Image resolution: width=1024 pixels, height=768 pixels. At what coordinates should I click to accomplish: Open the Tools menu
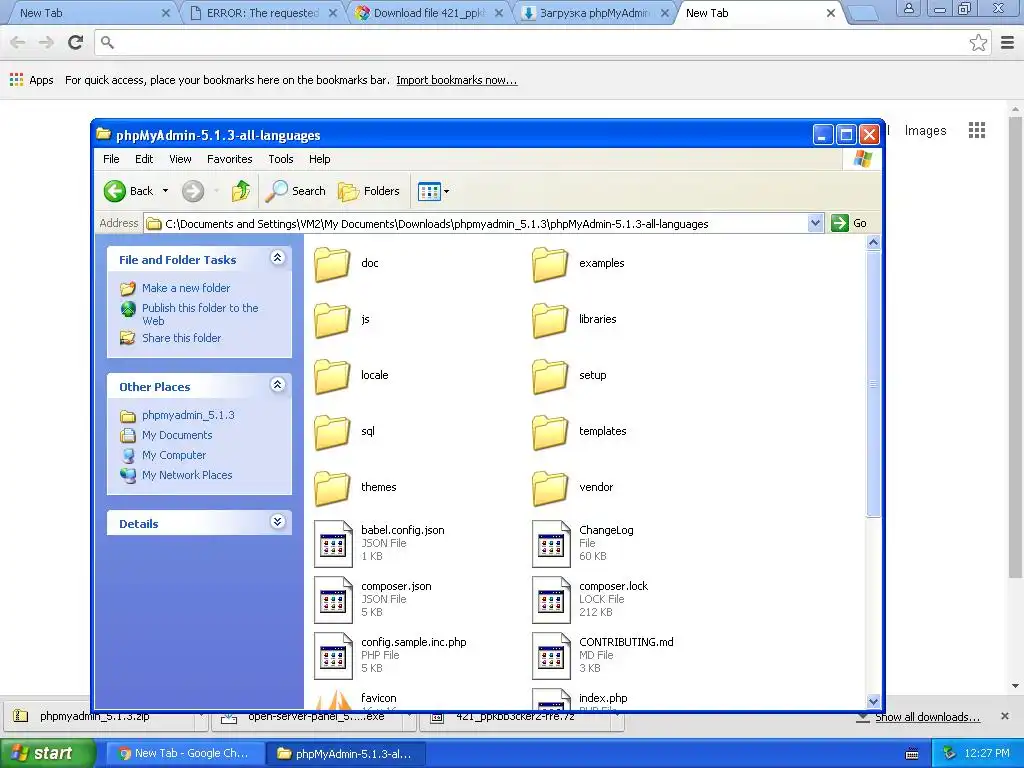tap(281, 159)
